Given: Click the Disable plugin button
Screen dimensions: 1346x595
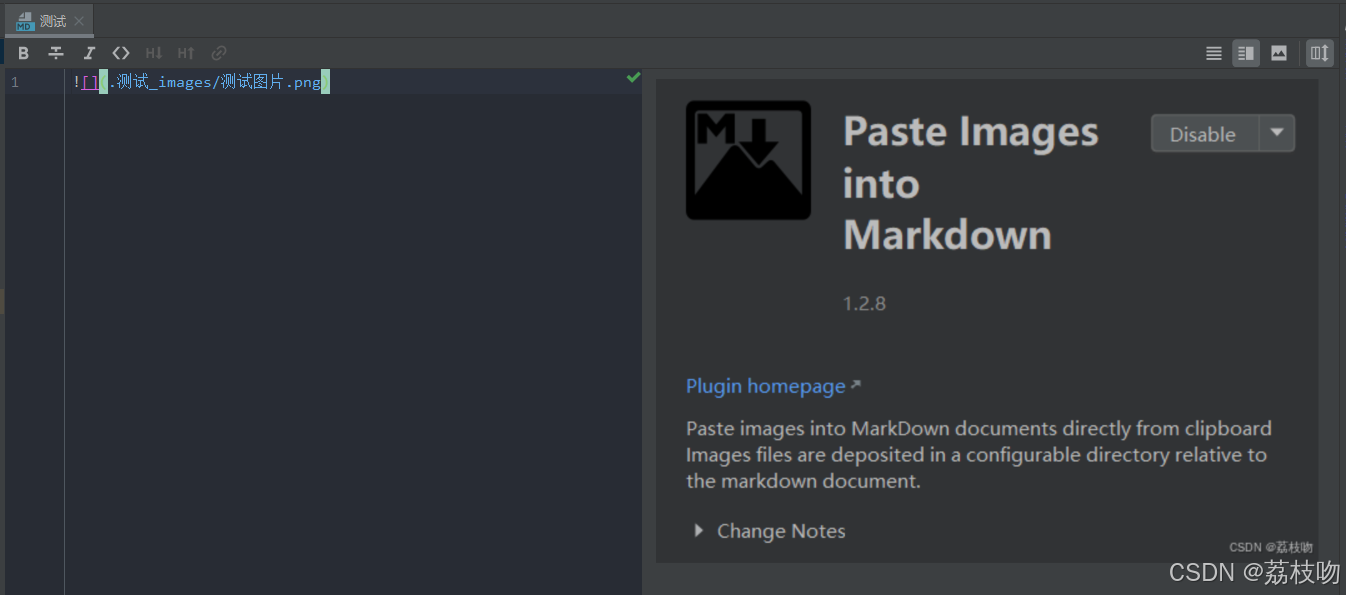Looking at the screenshot, I should pyautogui.click(x=1203, y=134).
